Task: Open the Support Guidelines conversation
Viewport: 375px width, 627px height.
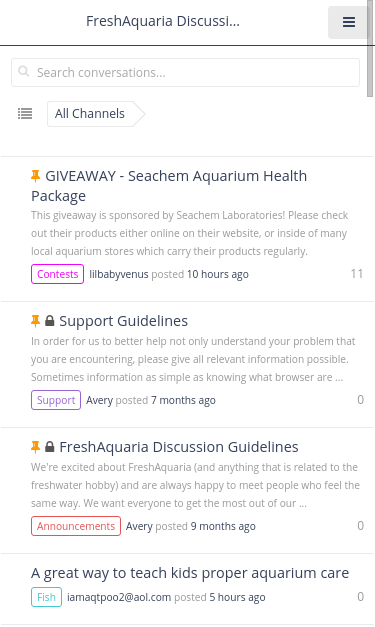Action: pos(124,321)
